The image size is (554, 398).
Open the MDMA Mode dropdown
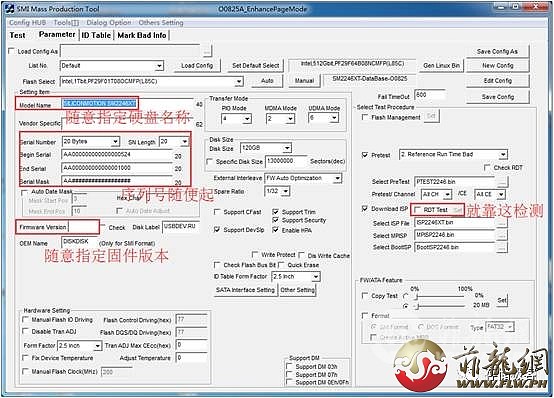point(290,118)
